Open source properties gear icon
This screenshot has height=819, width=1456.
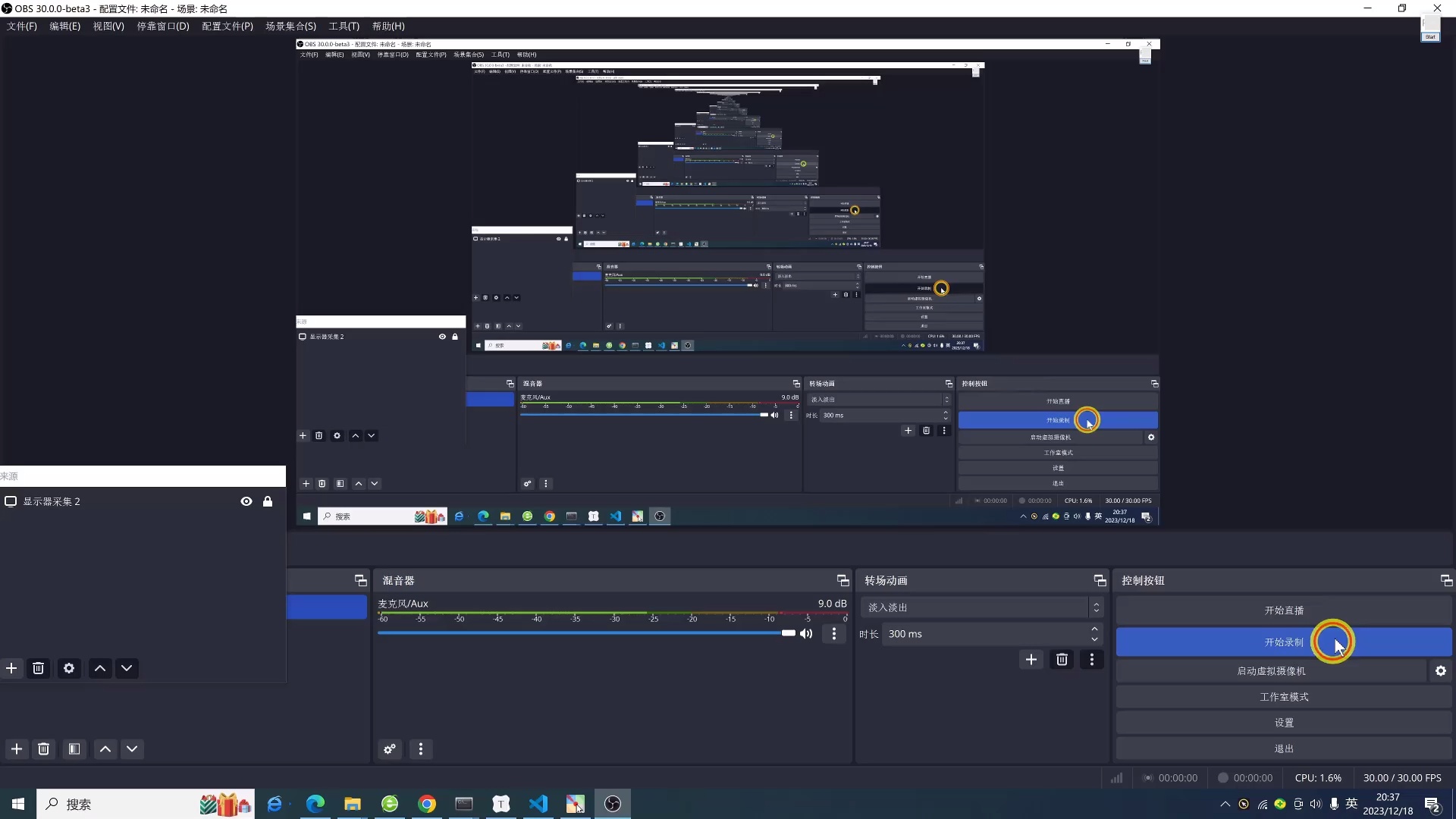pyautogui.click(x=69, y=668)
